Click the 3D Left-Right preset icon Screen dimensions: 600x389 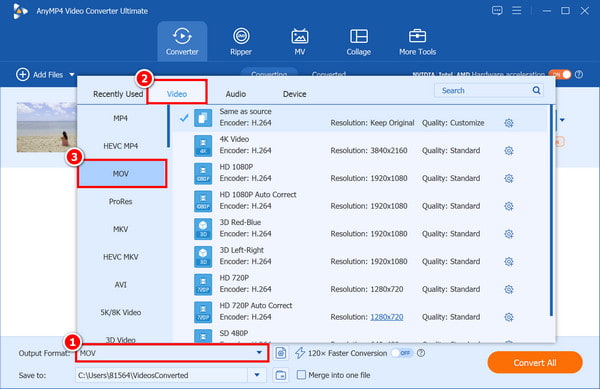click(203, 257)
